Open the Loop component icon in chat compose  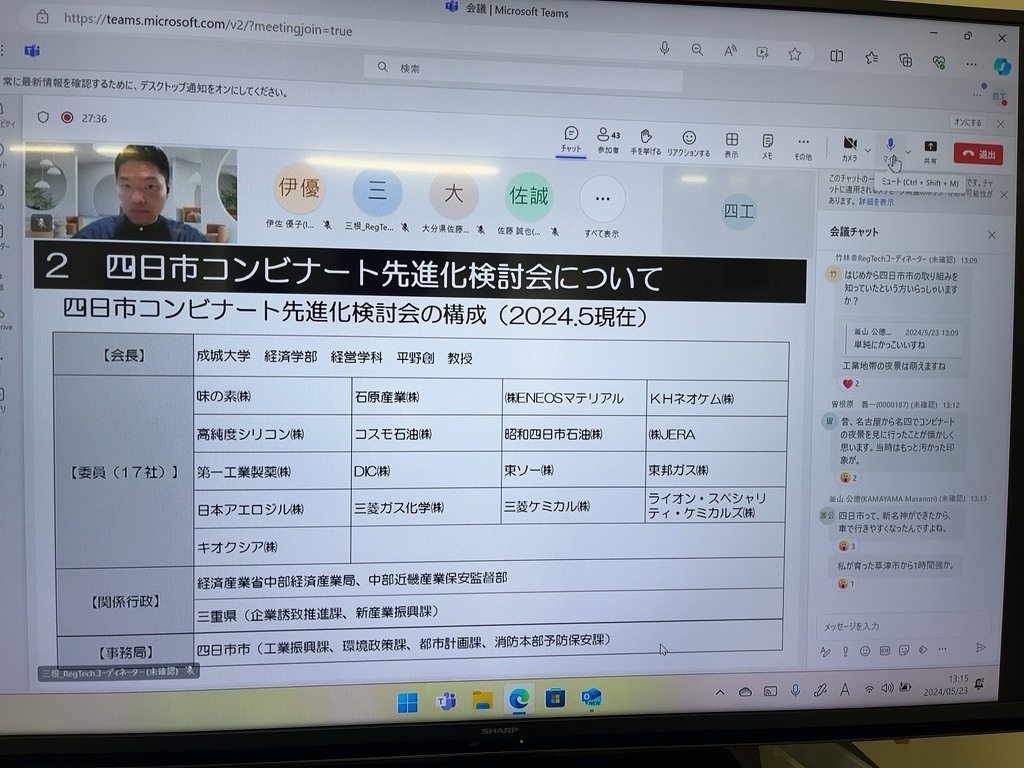coord(923,649)
